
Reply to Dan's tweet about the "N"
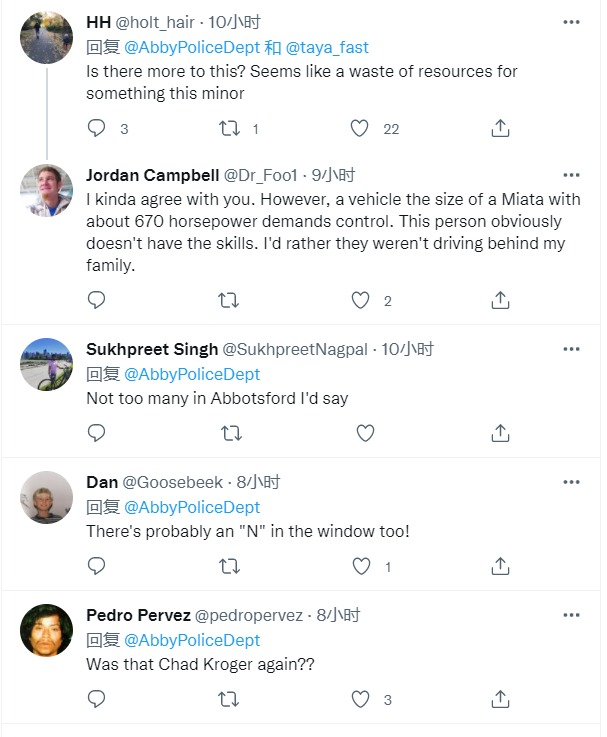pyautogui.click(x=97, y=566)
